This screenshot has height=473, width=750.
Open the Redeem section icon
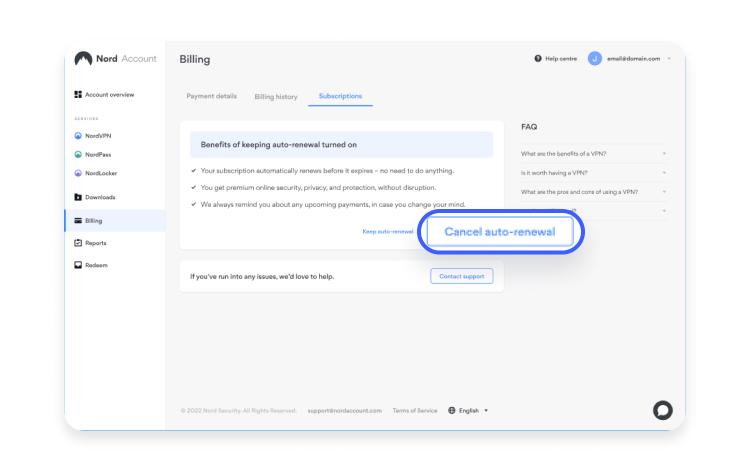click(78, 265)
